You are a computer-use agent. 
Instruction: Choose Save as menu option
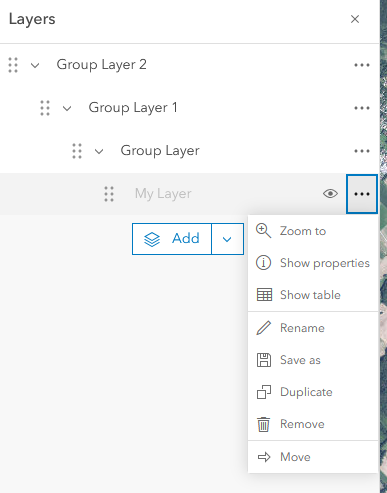point(313,360)
